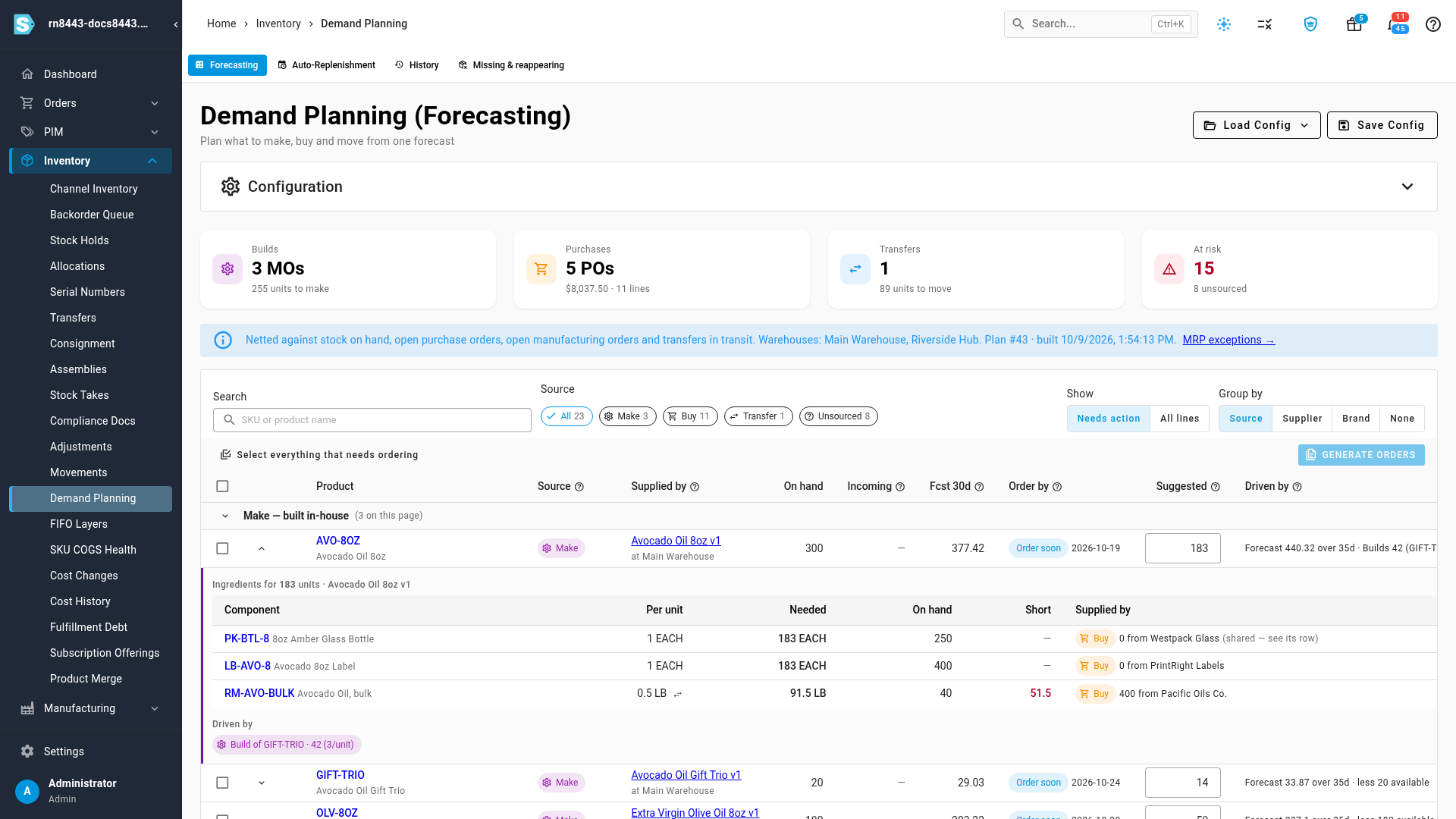The image size is (1456, 819).
Task: Tick the select-all checkbox in table header
Action: point(222,486)
